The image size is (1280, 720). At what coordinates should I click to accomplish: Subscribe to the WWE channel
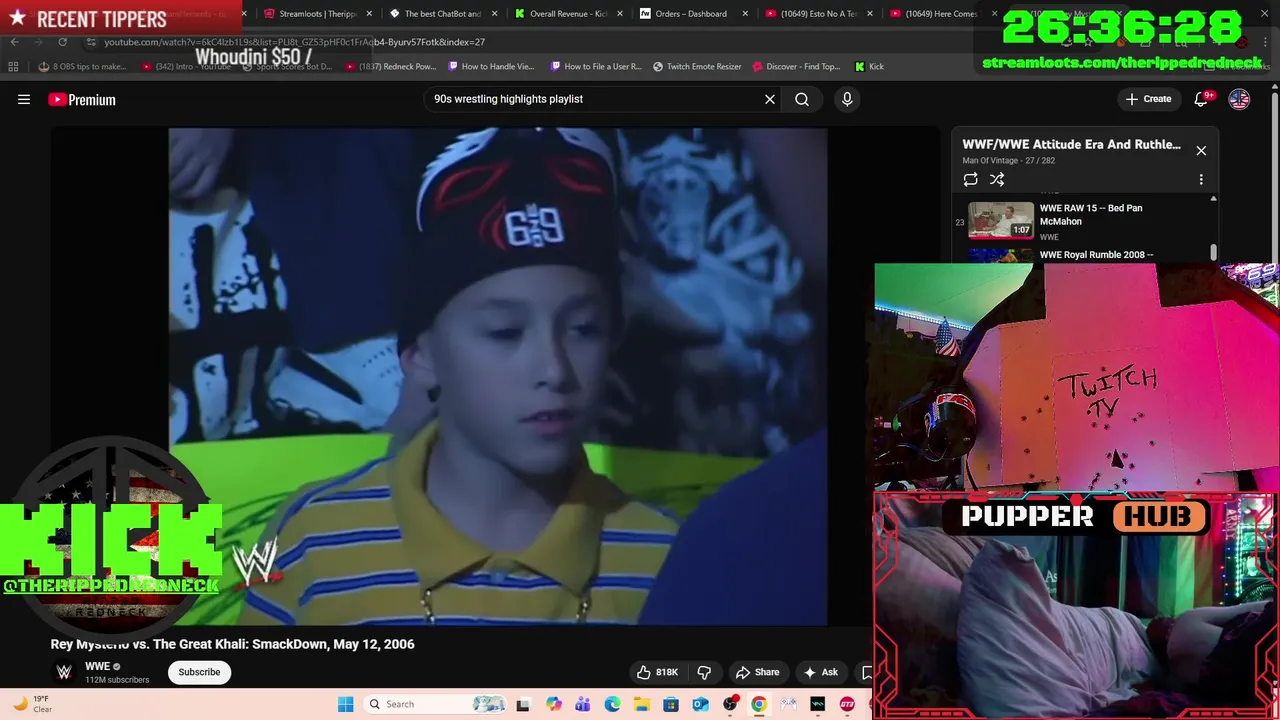(199, 672)
